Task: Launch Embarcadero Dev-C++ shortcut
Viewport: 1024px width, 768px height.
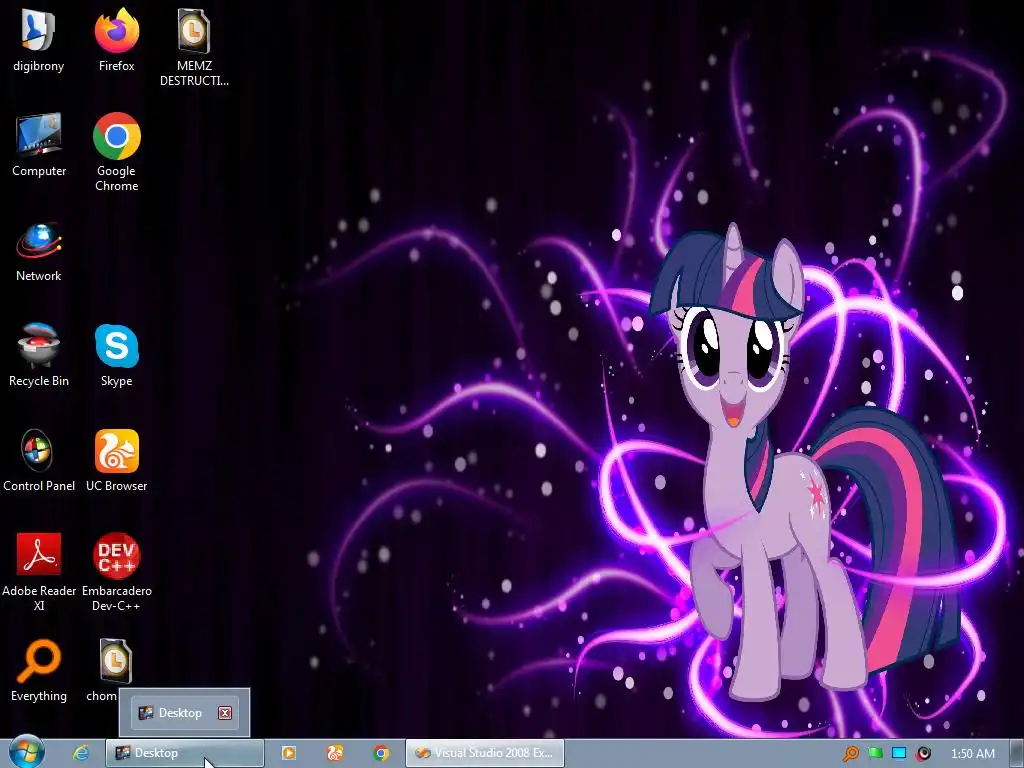Action: (116, 572)
